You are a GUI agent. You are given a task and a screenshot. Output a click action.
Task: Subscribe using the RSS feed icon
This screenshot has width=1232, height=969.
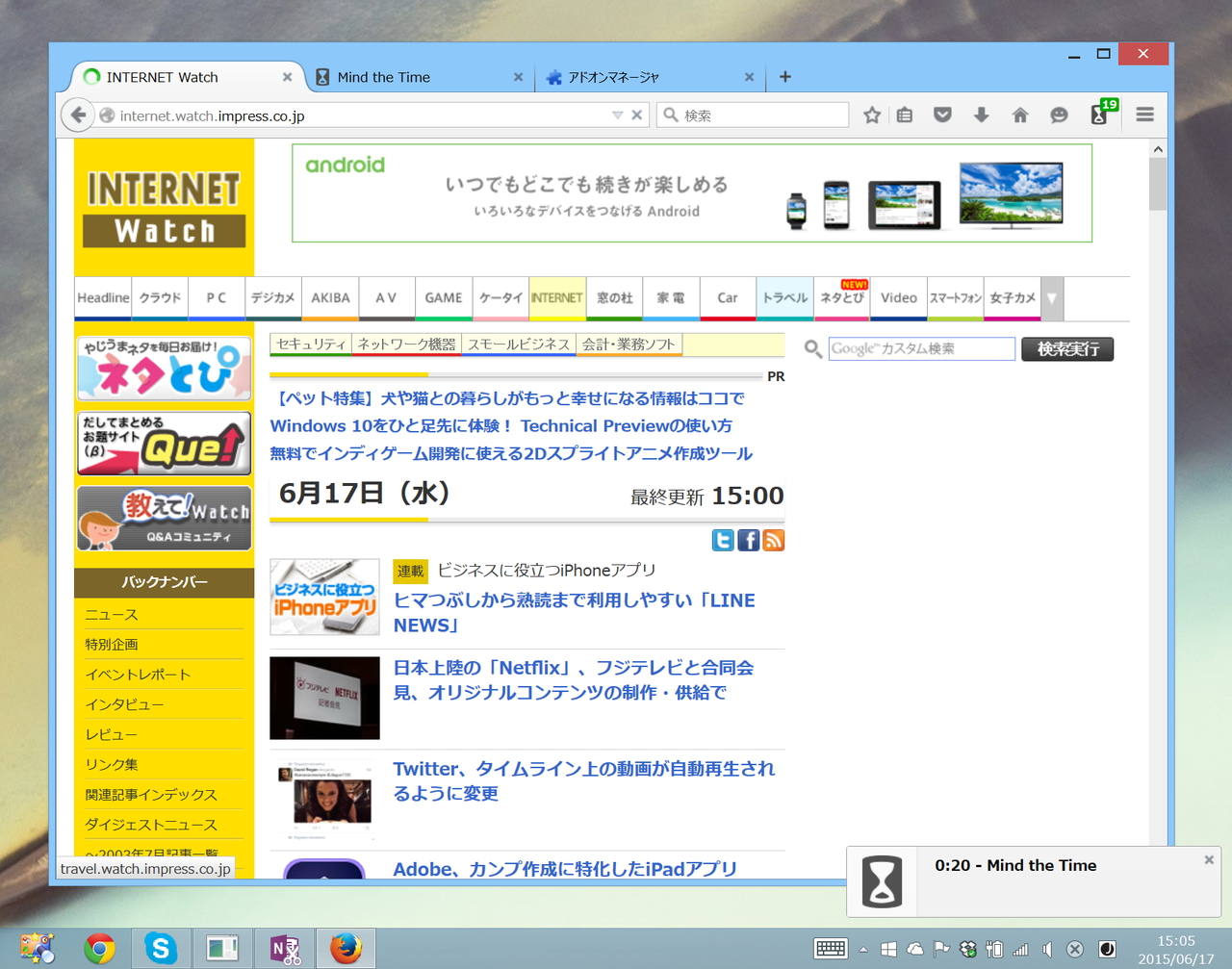(773, 540)
